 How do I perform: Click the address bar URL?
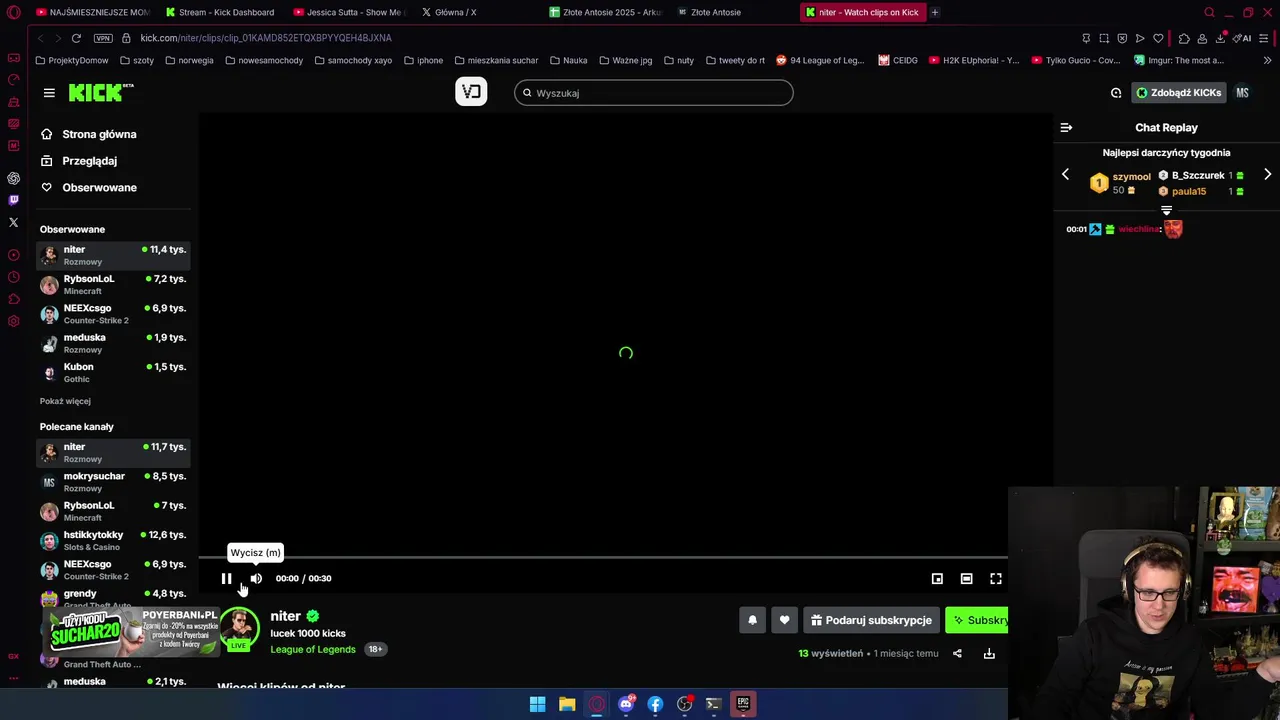[266, 38]
